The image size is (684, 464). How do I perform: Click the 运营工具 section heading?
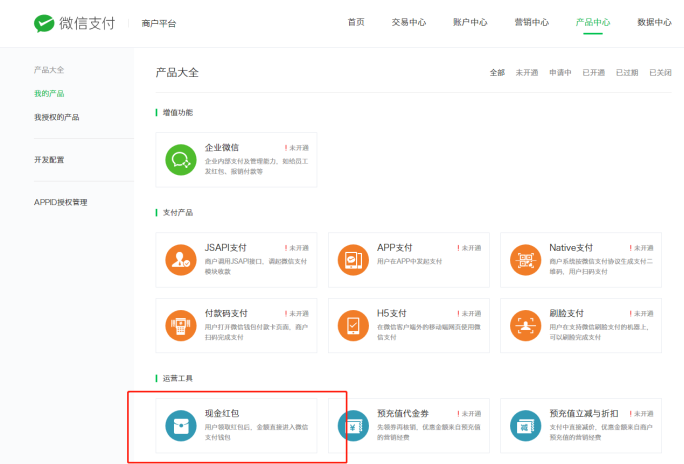[x=178, y=378]
